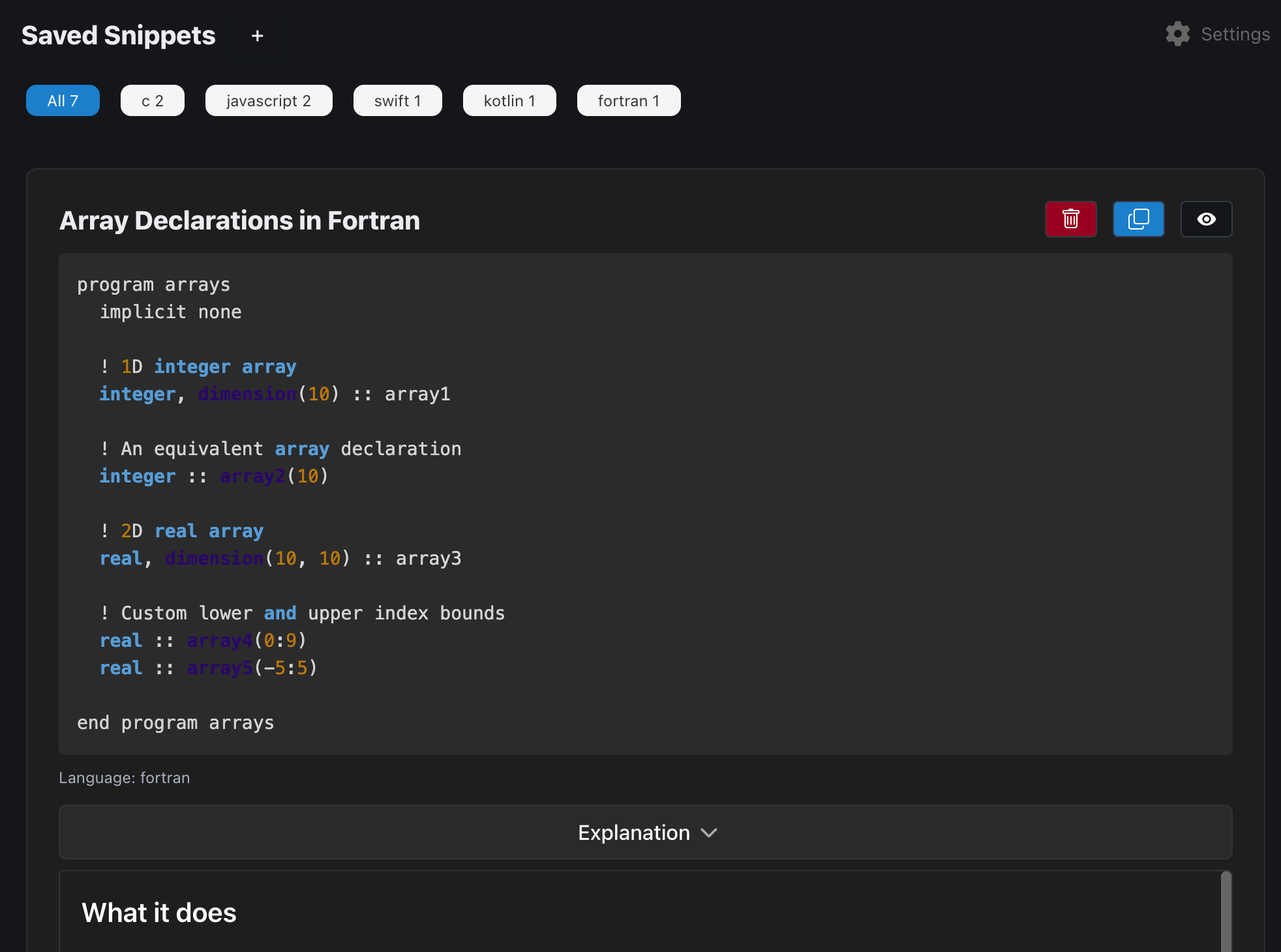Delete the Fortran snippet with trash icon
Screen dimensions: 1281x952
tap(1070, 219)
